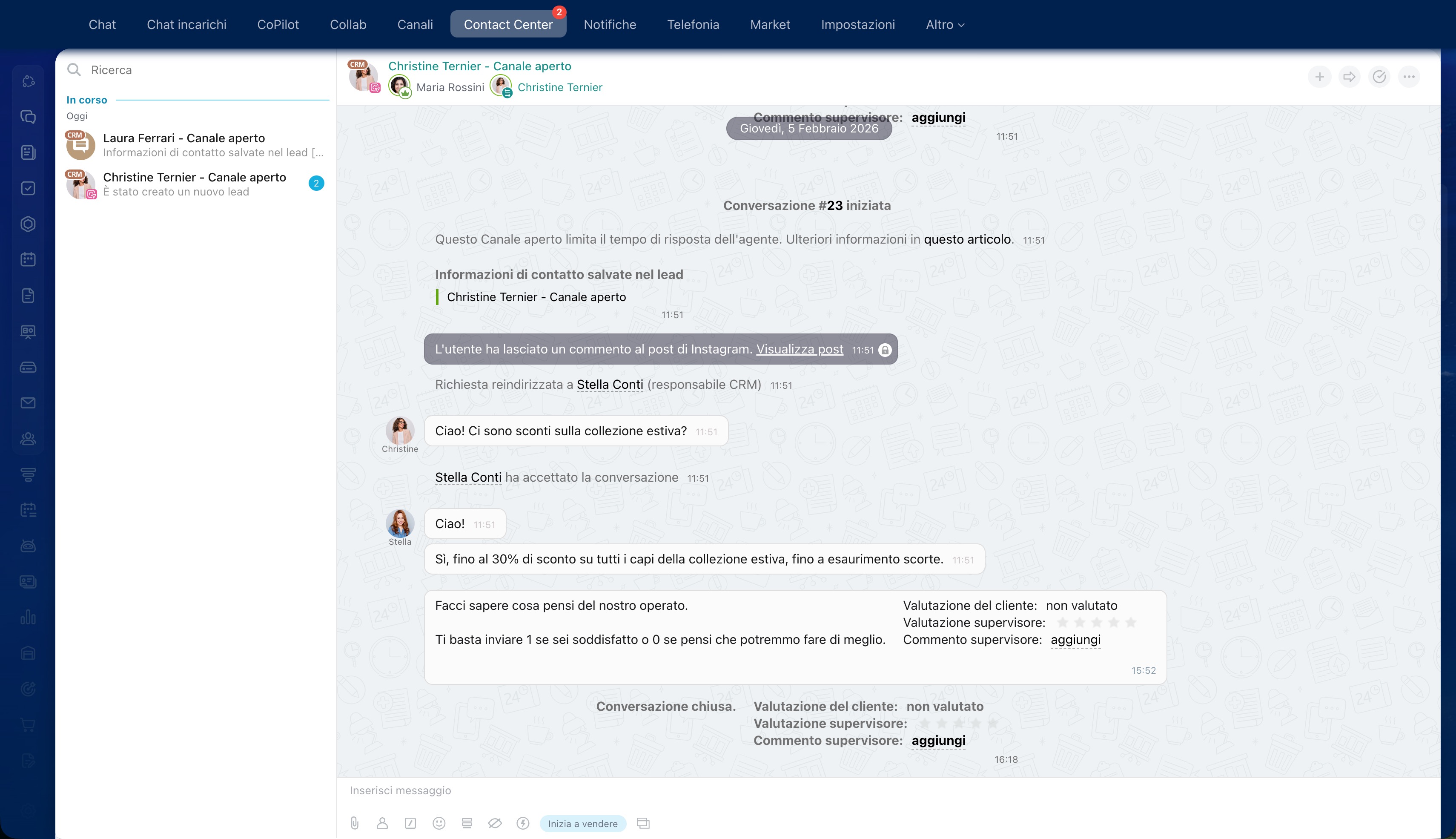This screenshot has width=1456, height=839.
Task: Open the CoPilot tab
Action: pos(278,25)
